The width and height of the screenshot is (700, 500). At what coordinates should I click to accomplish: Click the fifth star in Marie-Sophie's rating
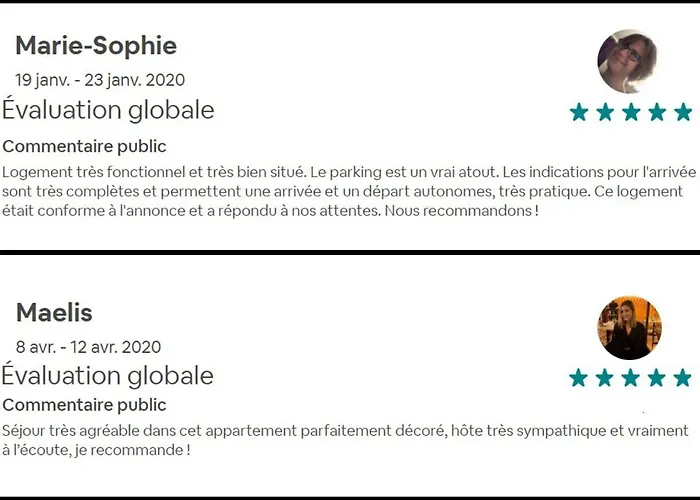[683, 112]
